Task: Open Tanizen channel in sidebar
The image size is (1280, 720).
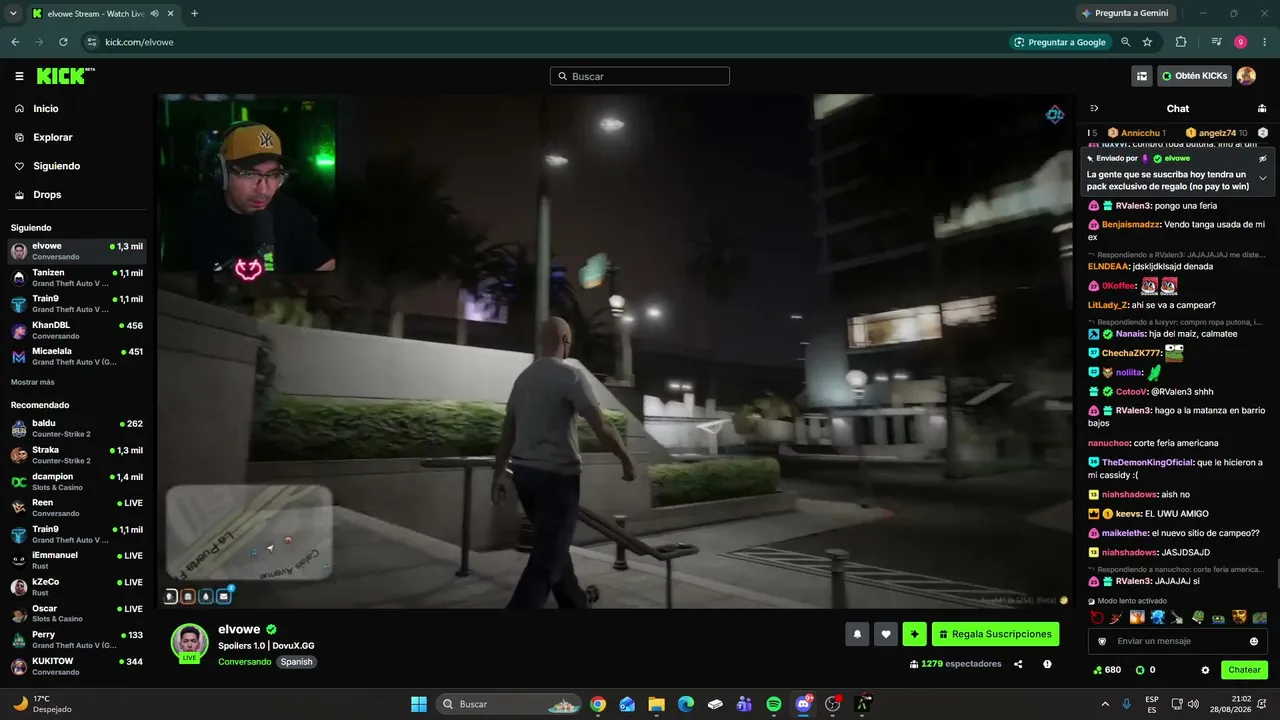Action: coord(77,278)
